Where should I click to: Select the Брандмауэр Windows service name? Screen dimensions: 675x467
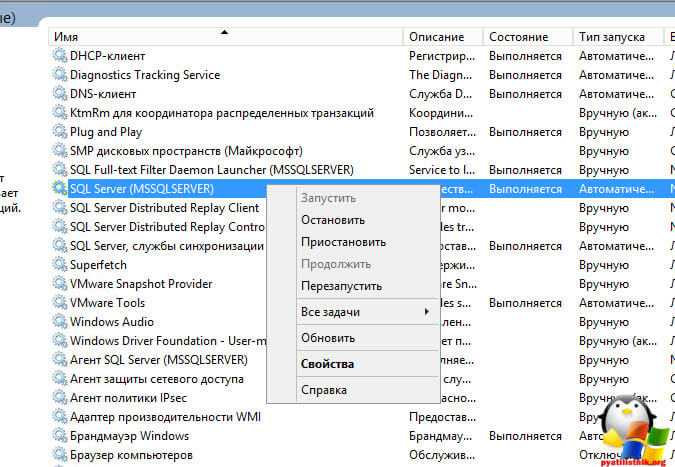(129, 436)
